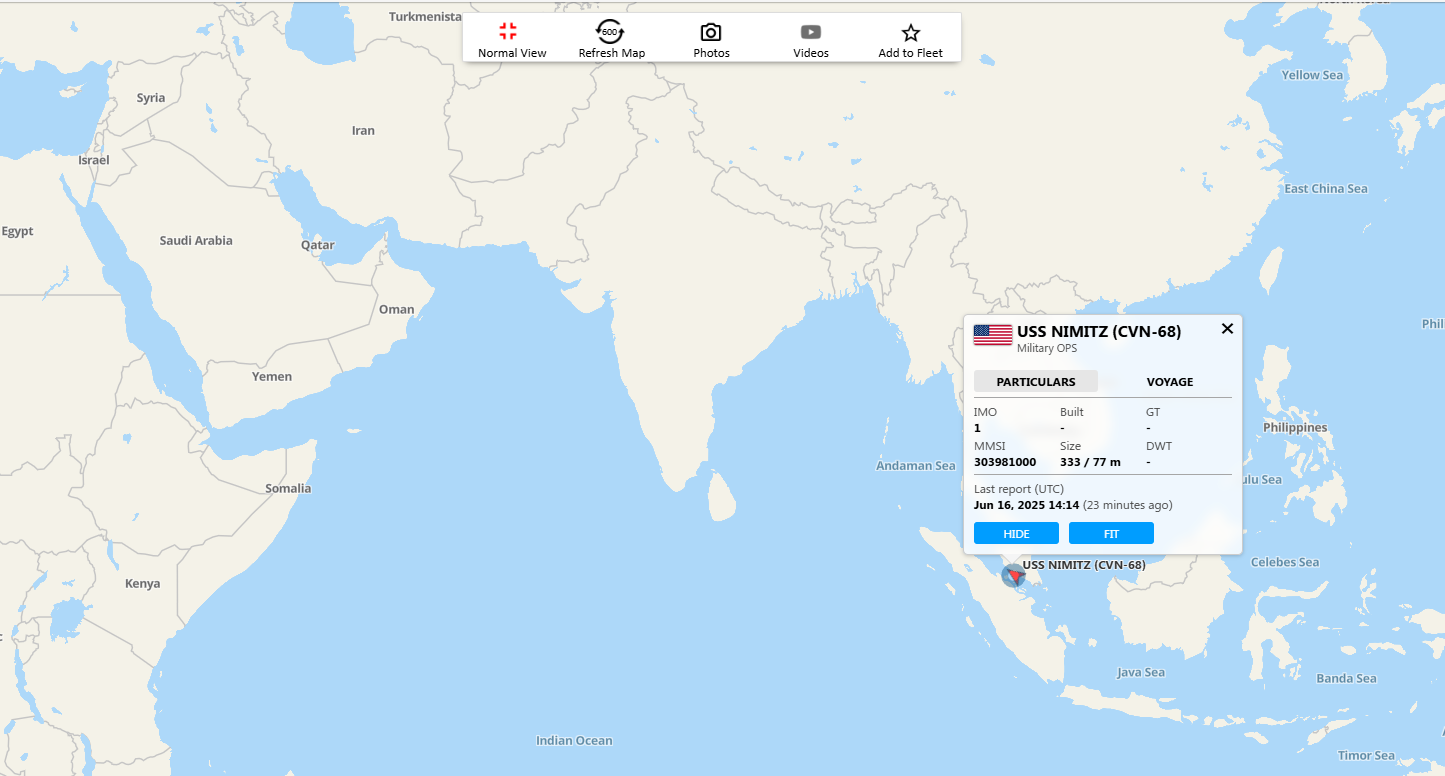The height and width of the screenshot is (776, 1445).
Task: Click the Israel map label
Action: pos(94,160)
